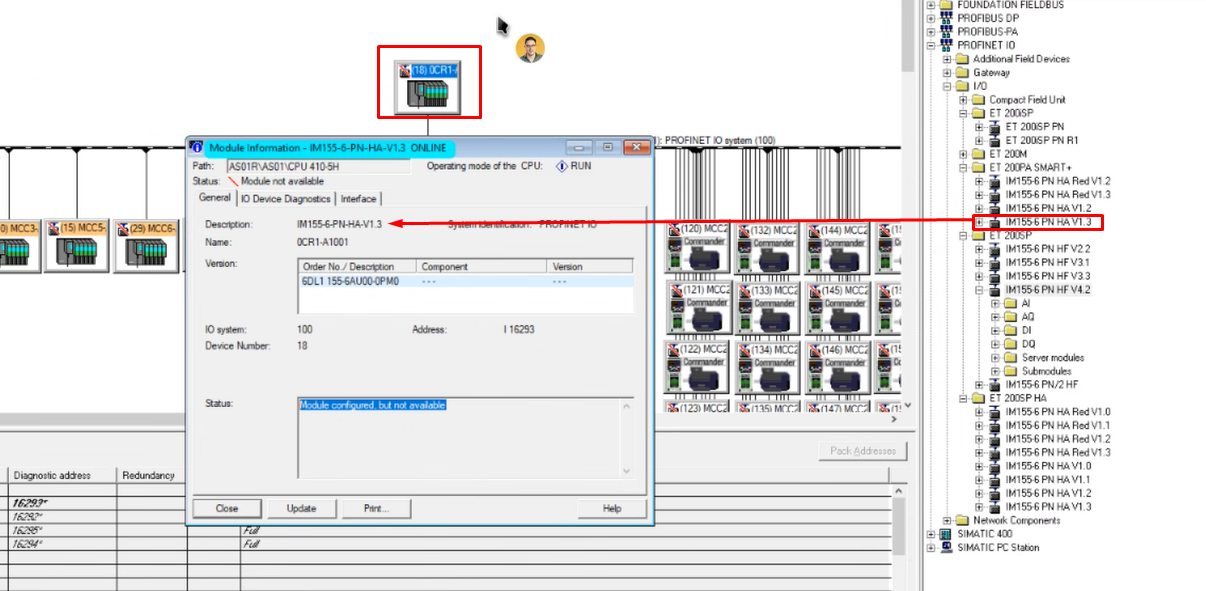
Task: Click the IM155-6 PN/2 HF module icon
Action: point(995,385)
